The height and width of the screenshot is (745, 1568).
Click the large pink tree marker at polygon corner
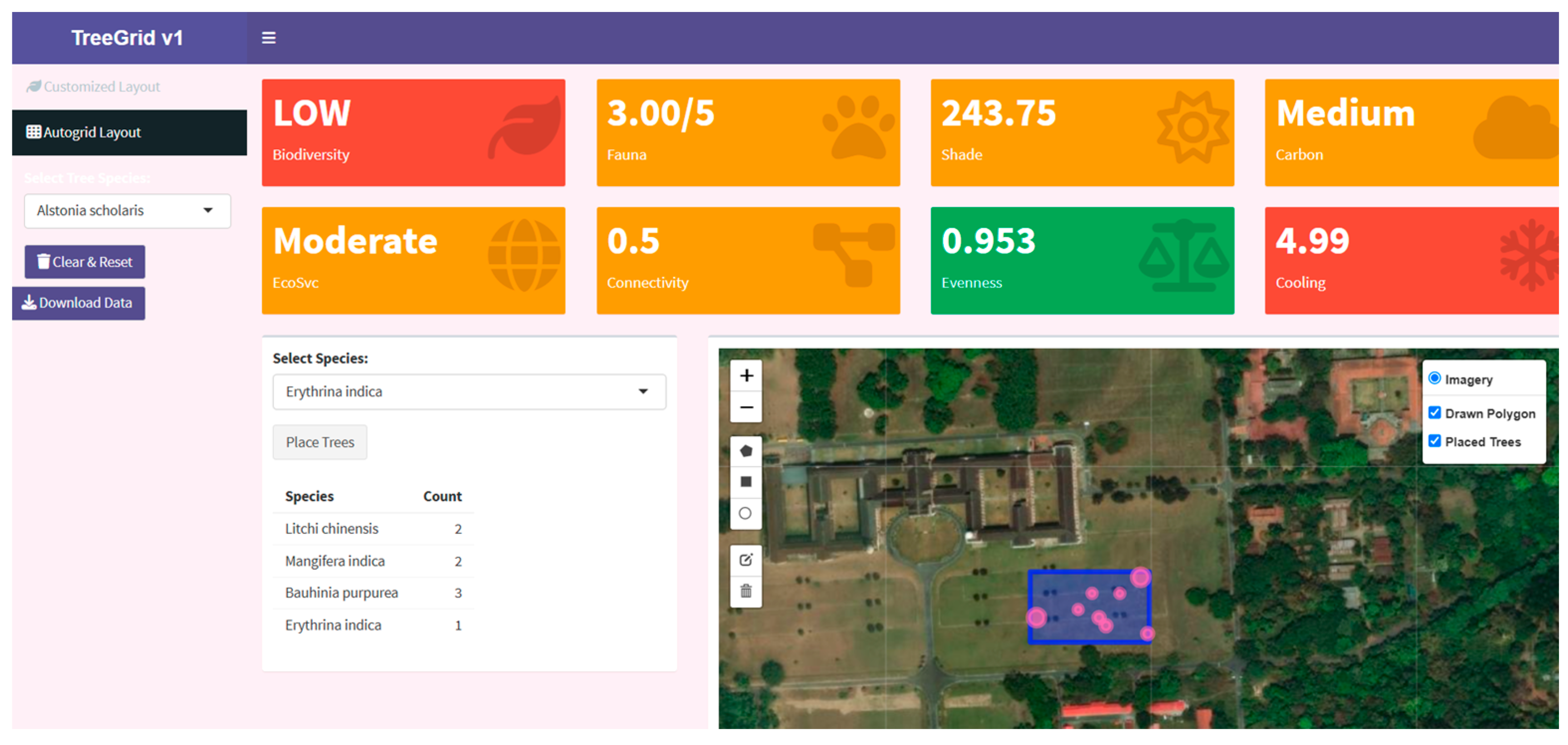click(x=1140, y=576)
